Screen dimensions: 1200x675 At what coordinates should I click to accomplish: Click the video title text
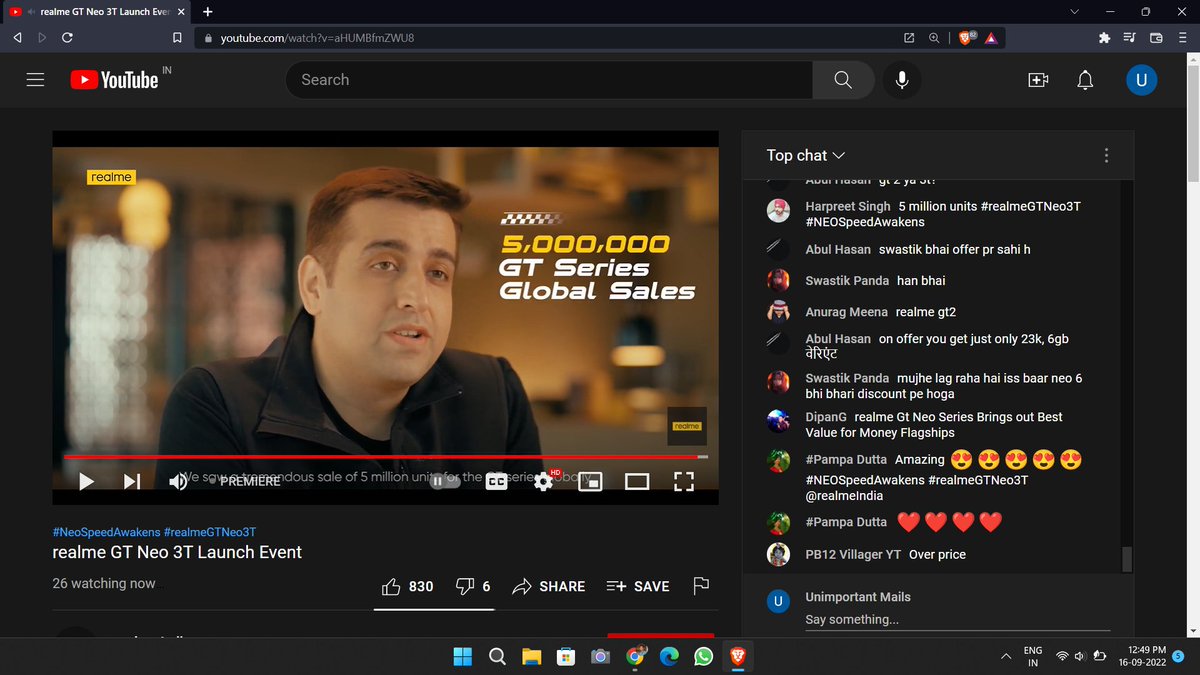tap(177, 552)
